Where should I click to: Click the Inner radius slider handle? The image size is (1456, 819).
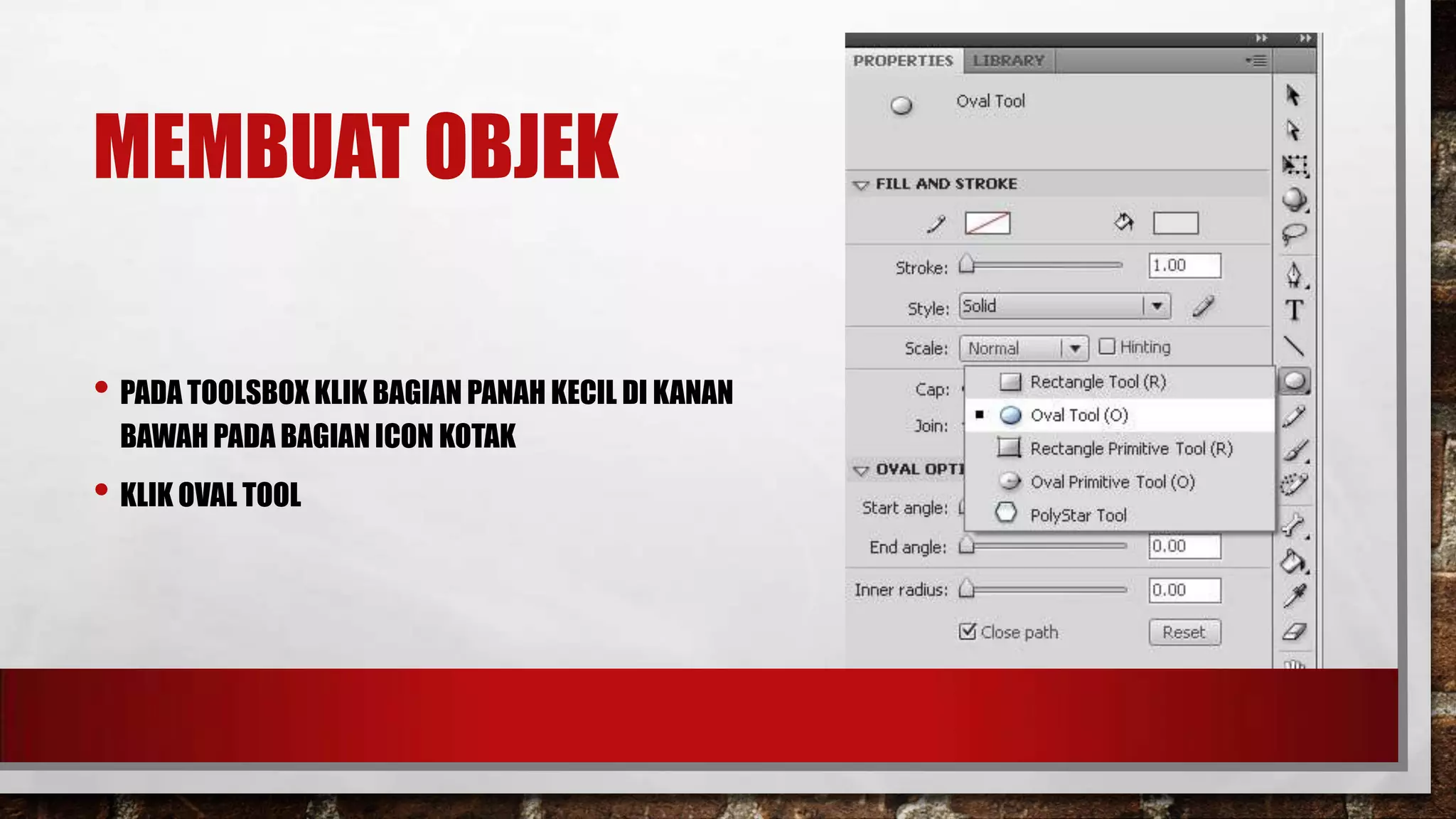pyautogui.click(x=967, y=589)
